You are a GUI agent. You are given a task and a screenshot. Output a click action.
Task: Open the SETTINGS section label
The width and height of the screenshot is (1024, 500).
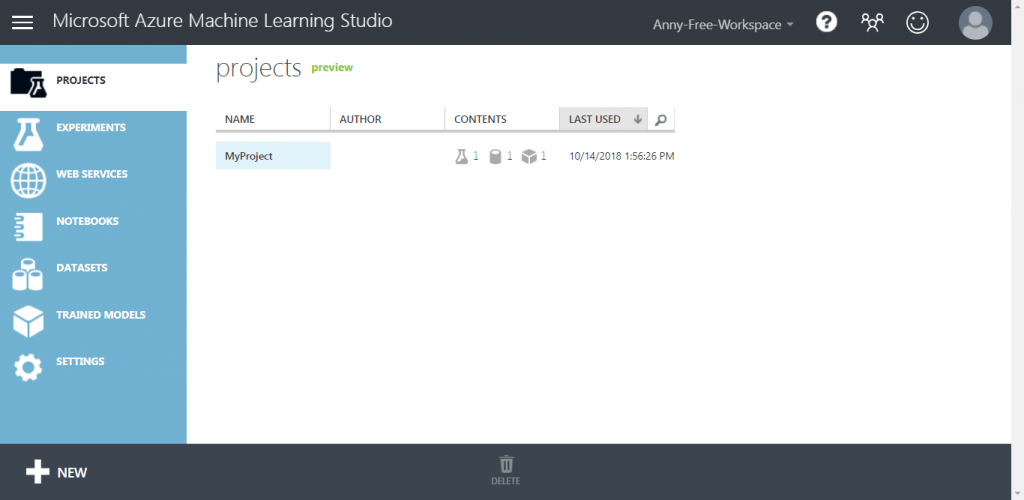(x=80, y=362)
